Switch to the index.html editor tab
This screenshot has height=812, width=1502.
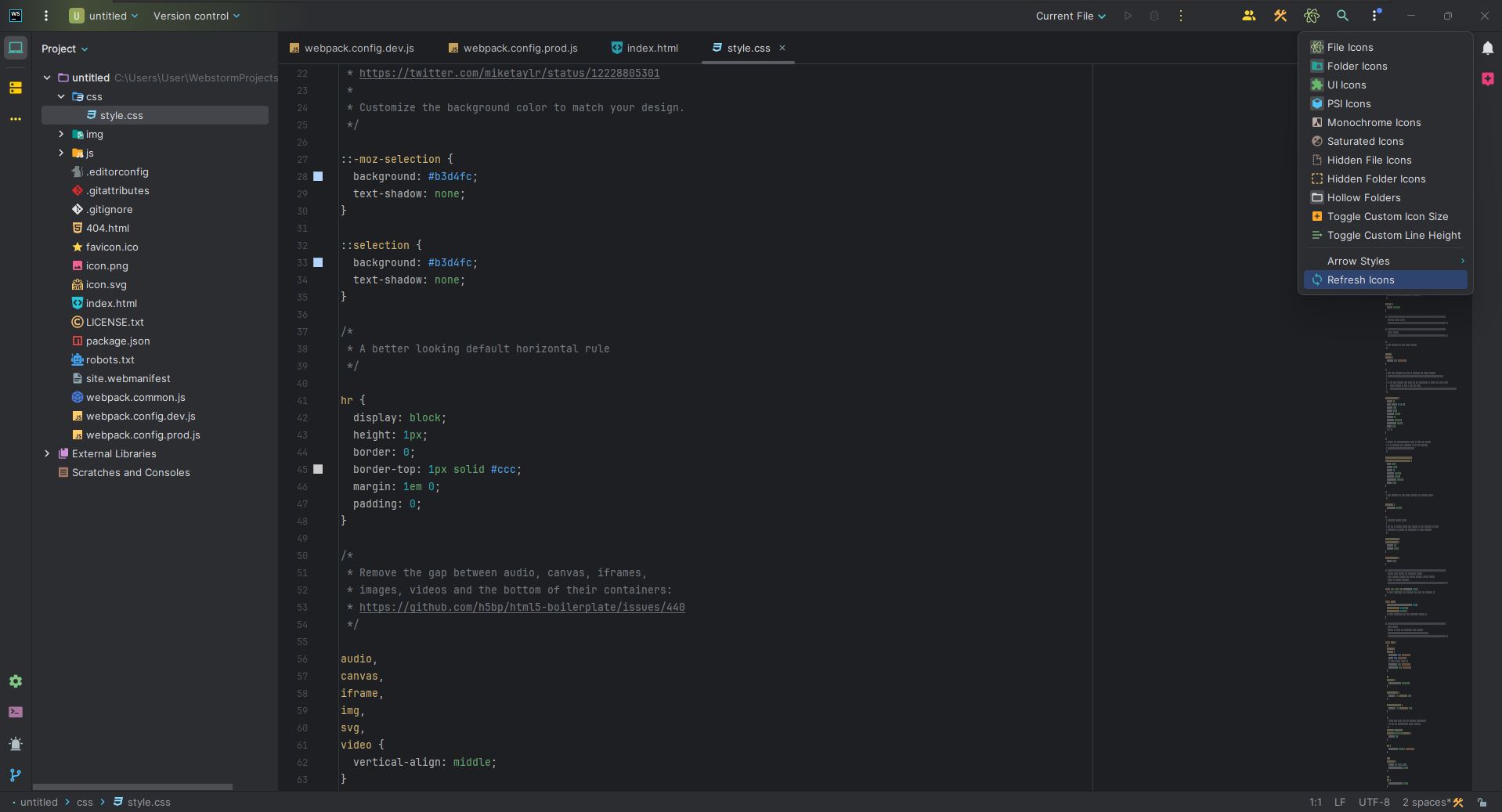(x=652, y=49)
